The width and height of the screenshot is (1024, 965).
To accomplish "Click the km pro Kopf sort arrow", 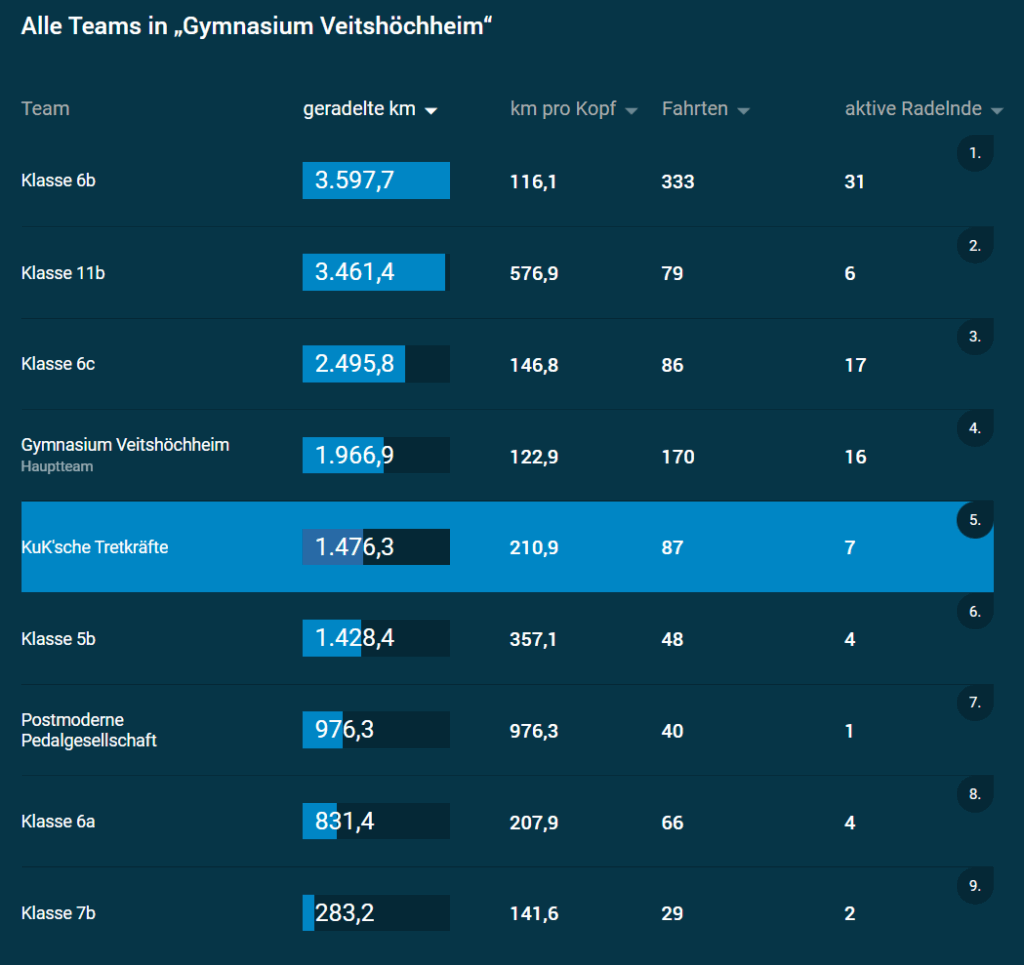I will (x=631, y=111).
